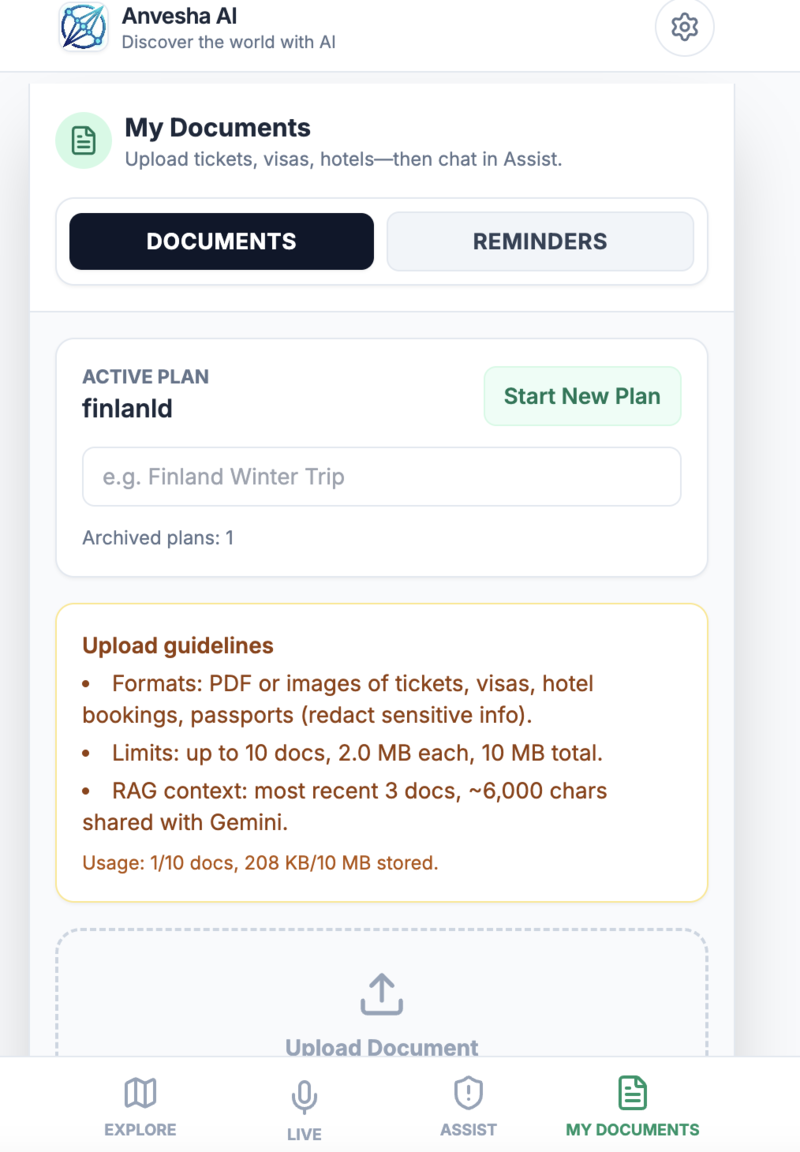This screenshot has height=1152, width=800.
Task: Focus the Finland Winter Trip input field
Action: pyautogui.click(x=381, y=477)
